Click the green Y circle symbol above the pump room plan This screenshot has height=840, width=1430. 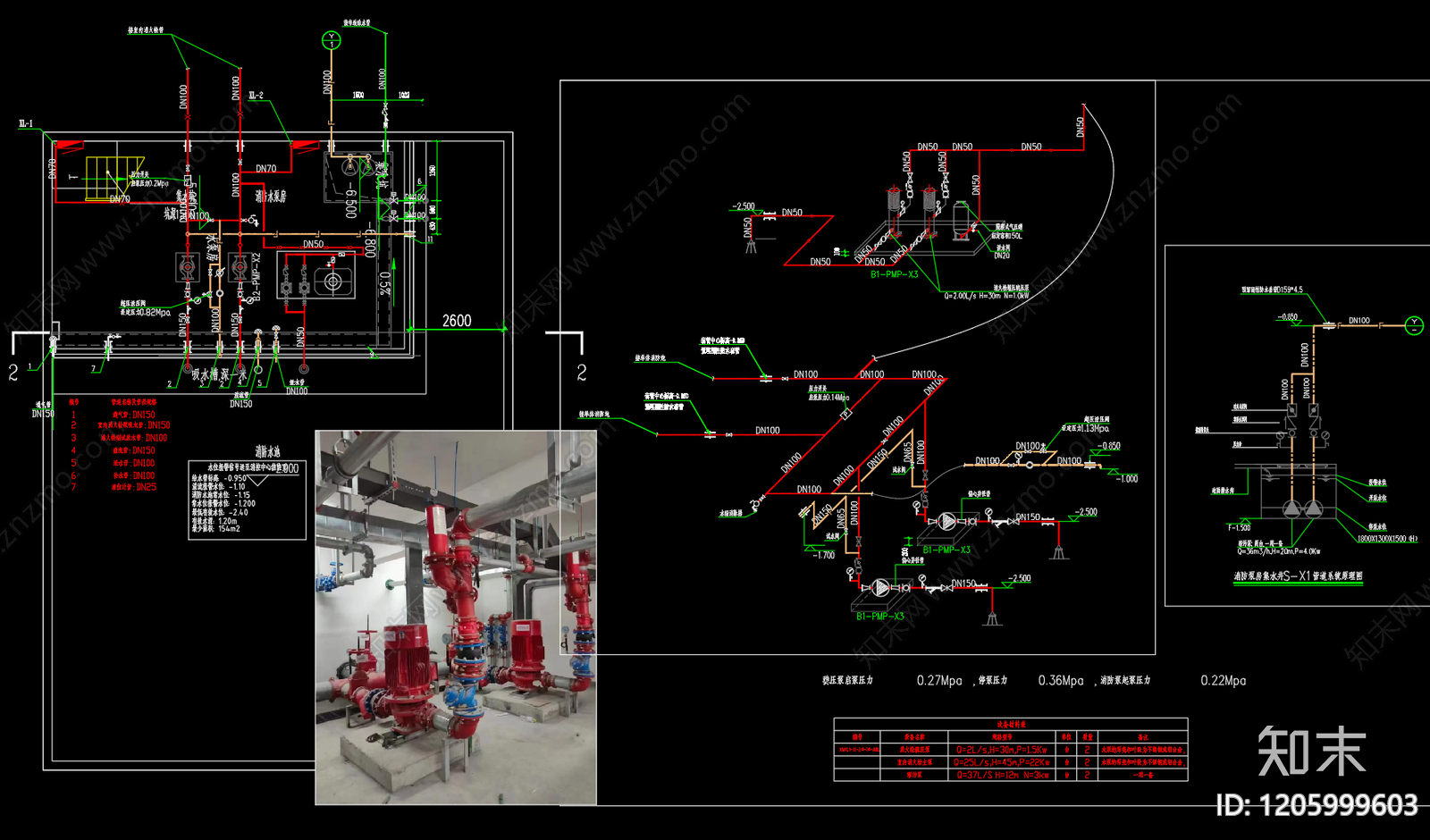332,40
